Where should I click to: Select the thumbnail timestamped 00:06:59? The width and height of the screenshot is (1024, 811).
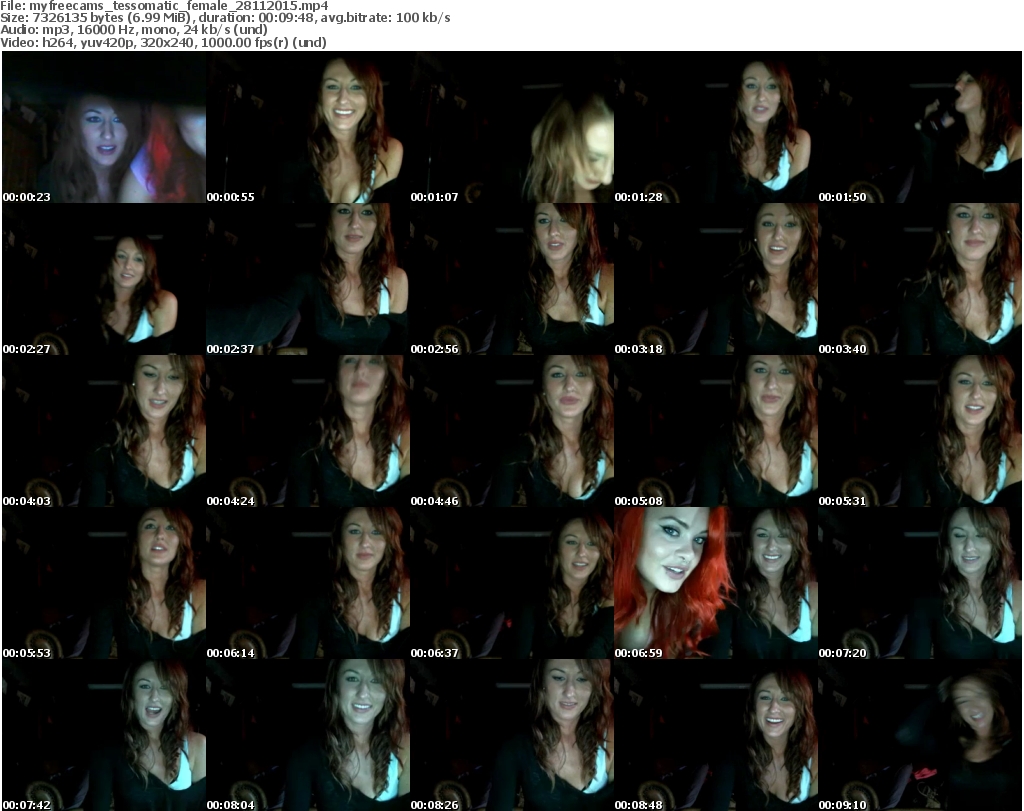click(716, 582)
